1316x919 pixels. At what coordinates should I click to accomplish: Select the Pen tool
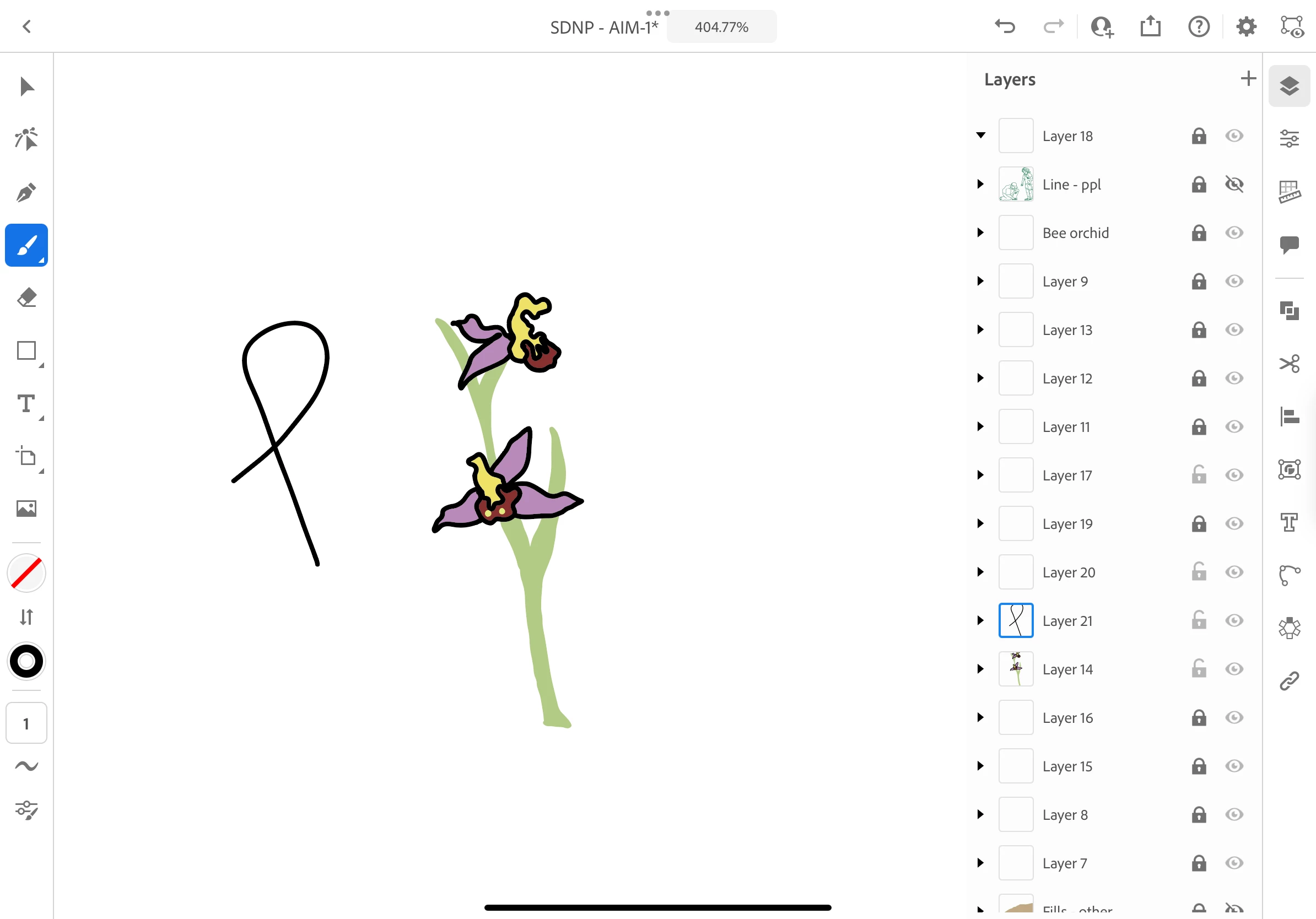26,192
